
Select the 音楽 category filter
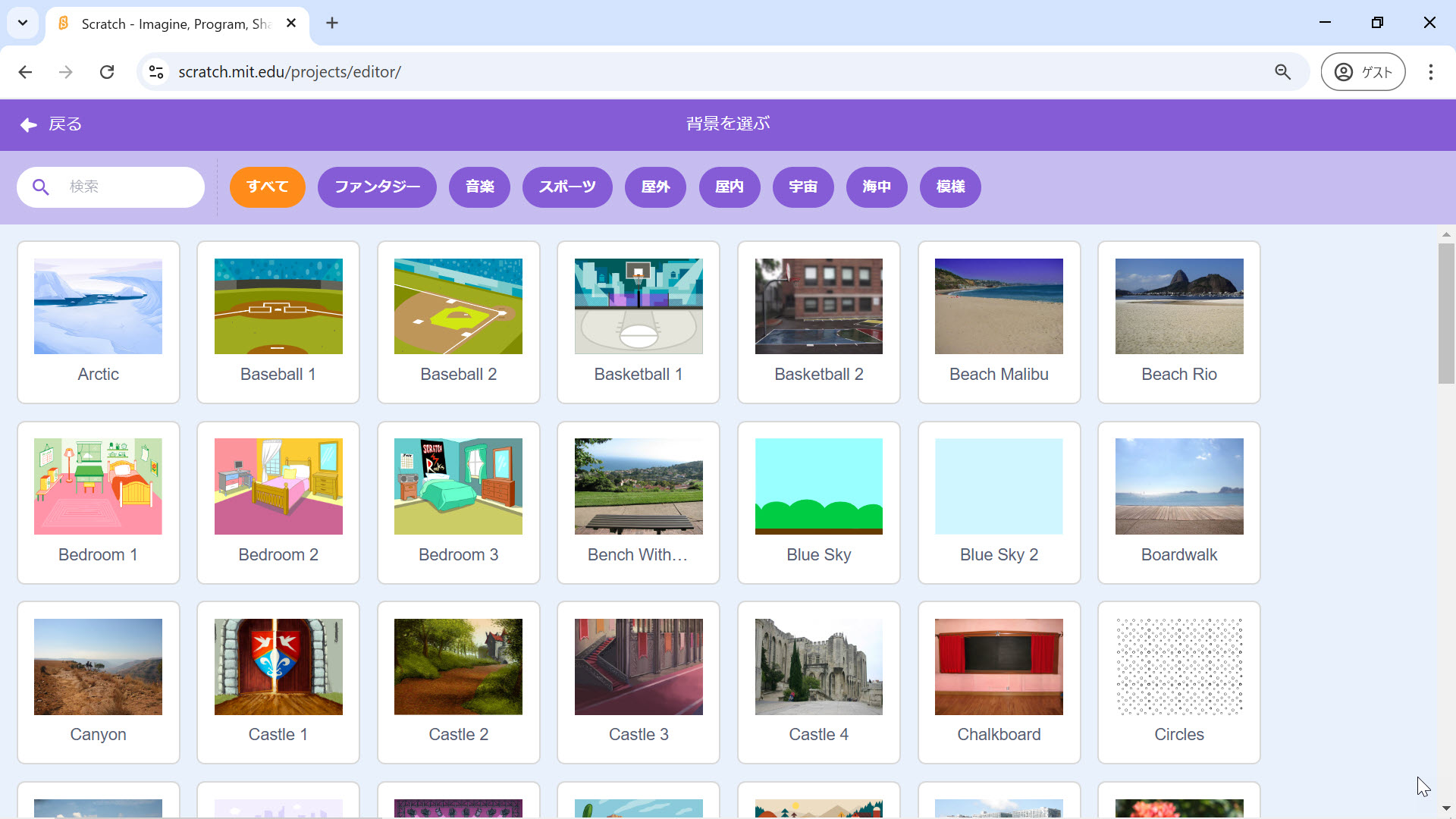(x=479, y=187)
